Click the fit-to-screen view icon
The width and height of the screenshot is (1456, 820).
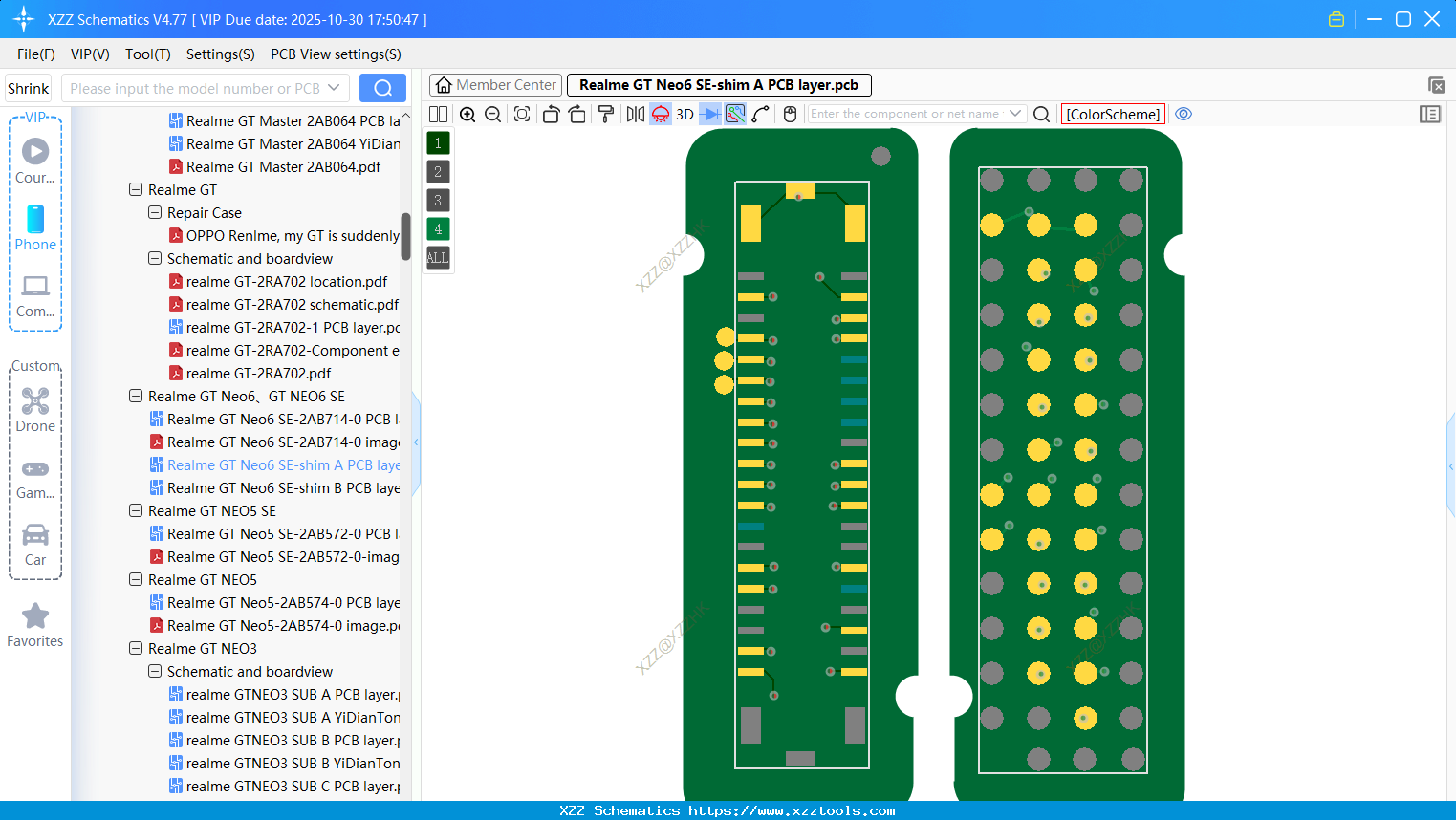coord(521,114)
